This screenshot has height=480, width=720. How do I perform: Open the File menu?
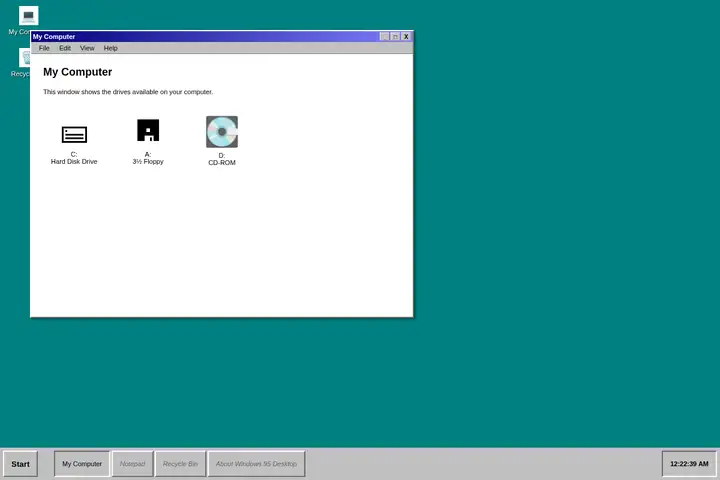tap(44, 48)
